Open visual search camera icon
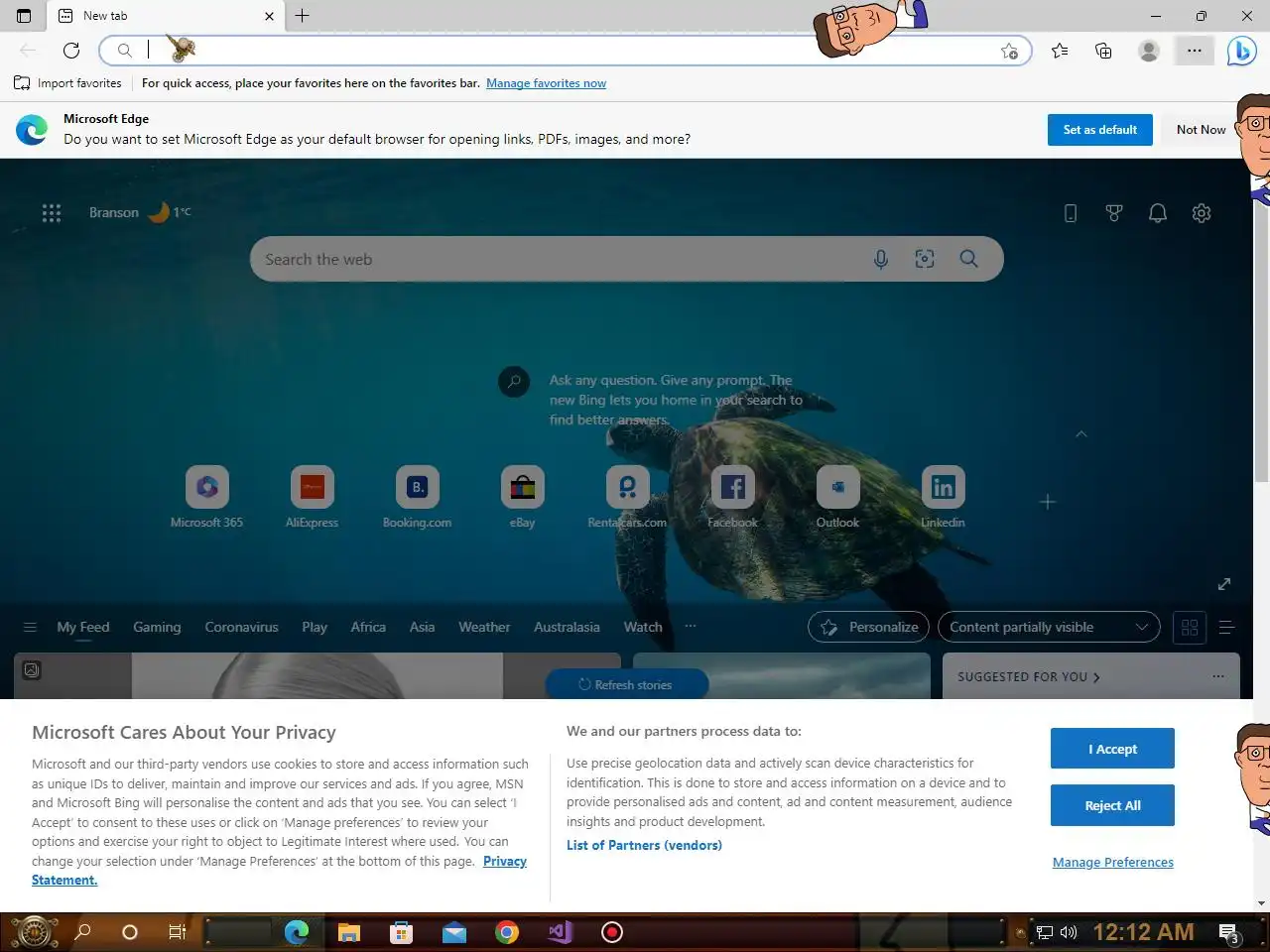1270x952 pixels. pyautogui.click(x=925, y=259)
